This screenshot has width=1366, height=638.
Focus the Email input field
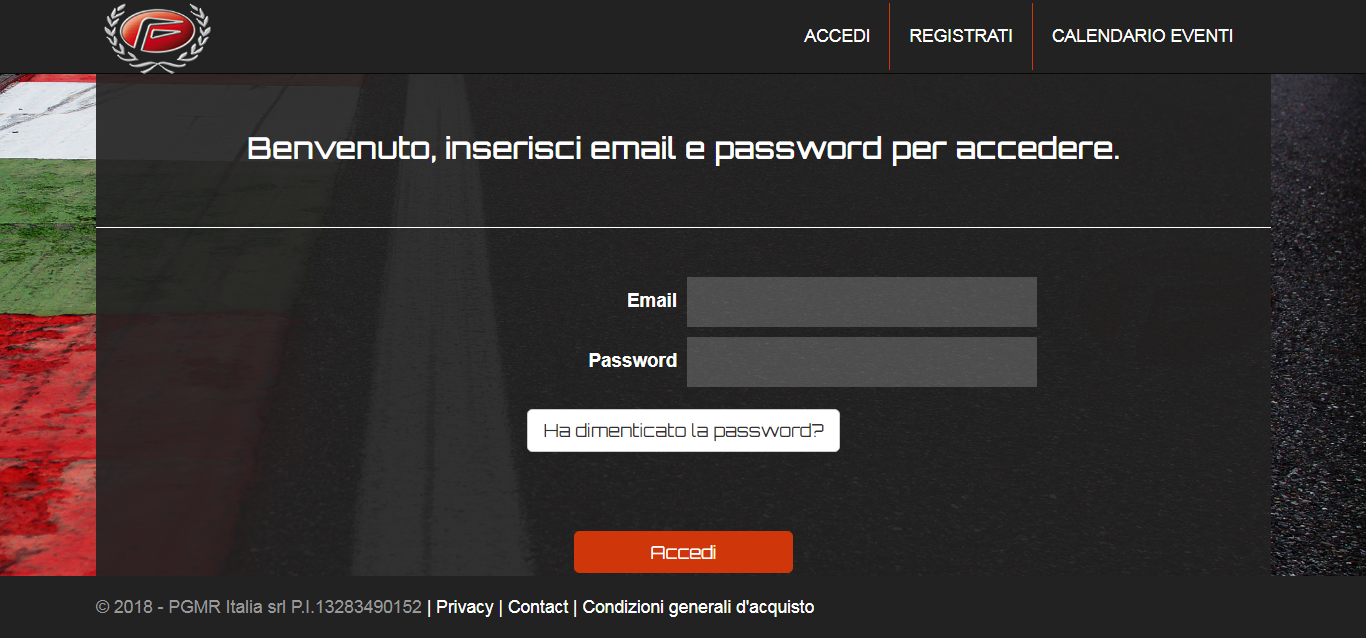coord(862,302)
